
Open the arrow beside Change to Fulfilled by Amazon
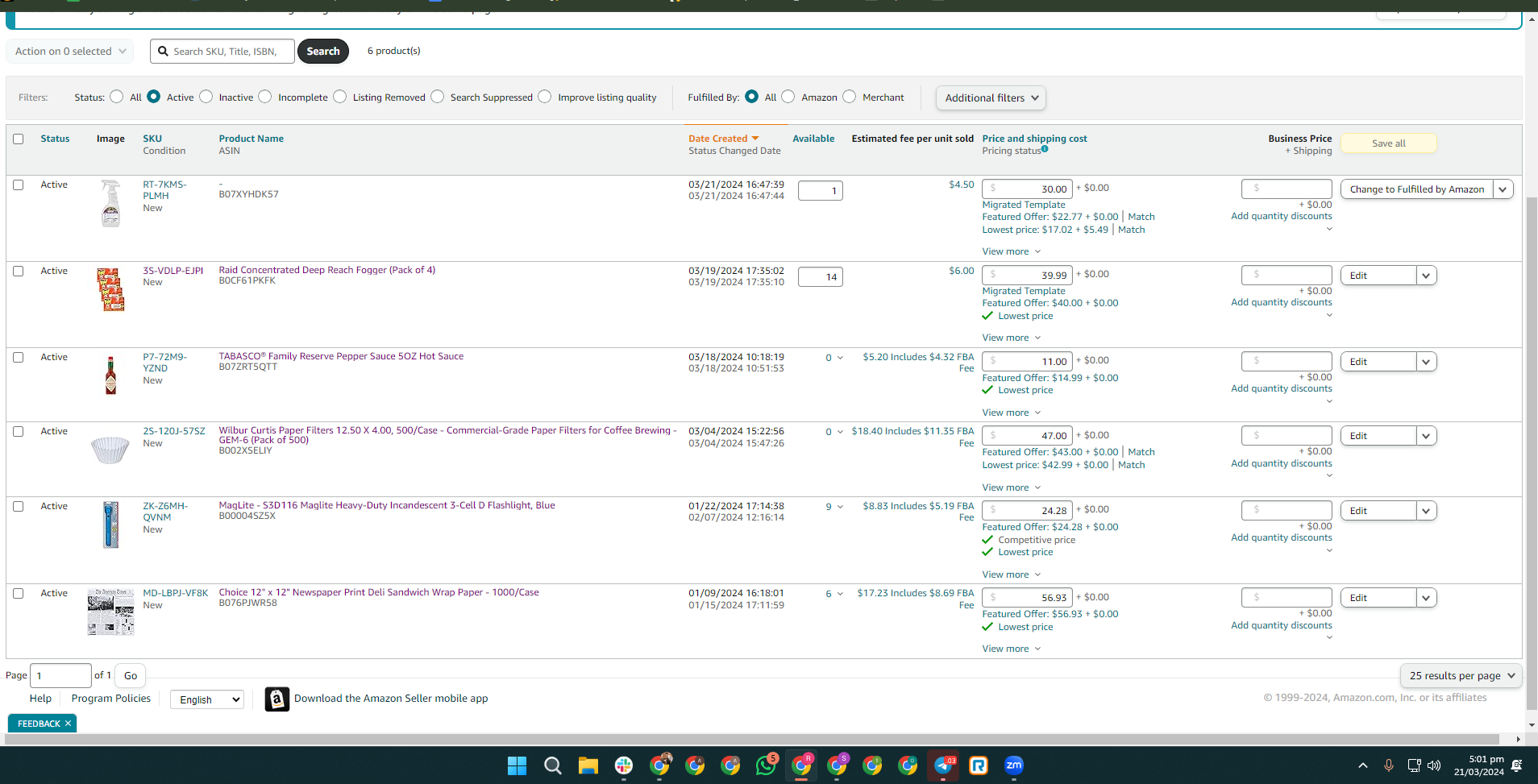pos(1503,189)
